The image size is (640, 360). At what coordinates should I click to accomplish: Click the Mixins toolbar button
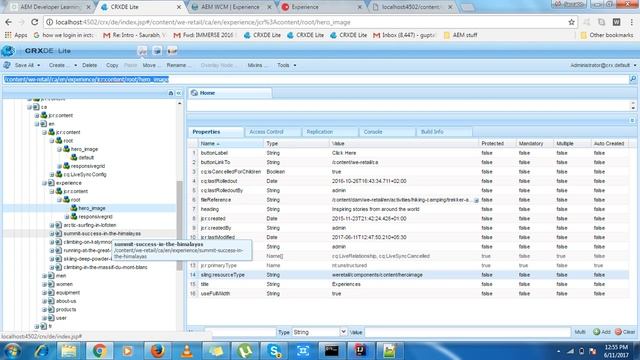[258, 65]
